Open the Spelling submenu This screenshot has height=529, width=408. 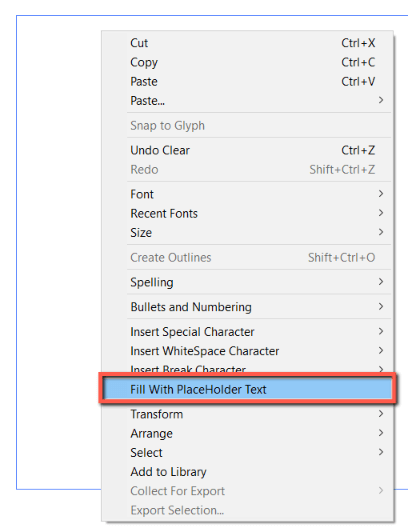[x=247, y=282]
